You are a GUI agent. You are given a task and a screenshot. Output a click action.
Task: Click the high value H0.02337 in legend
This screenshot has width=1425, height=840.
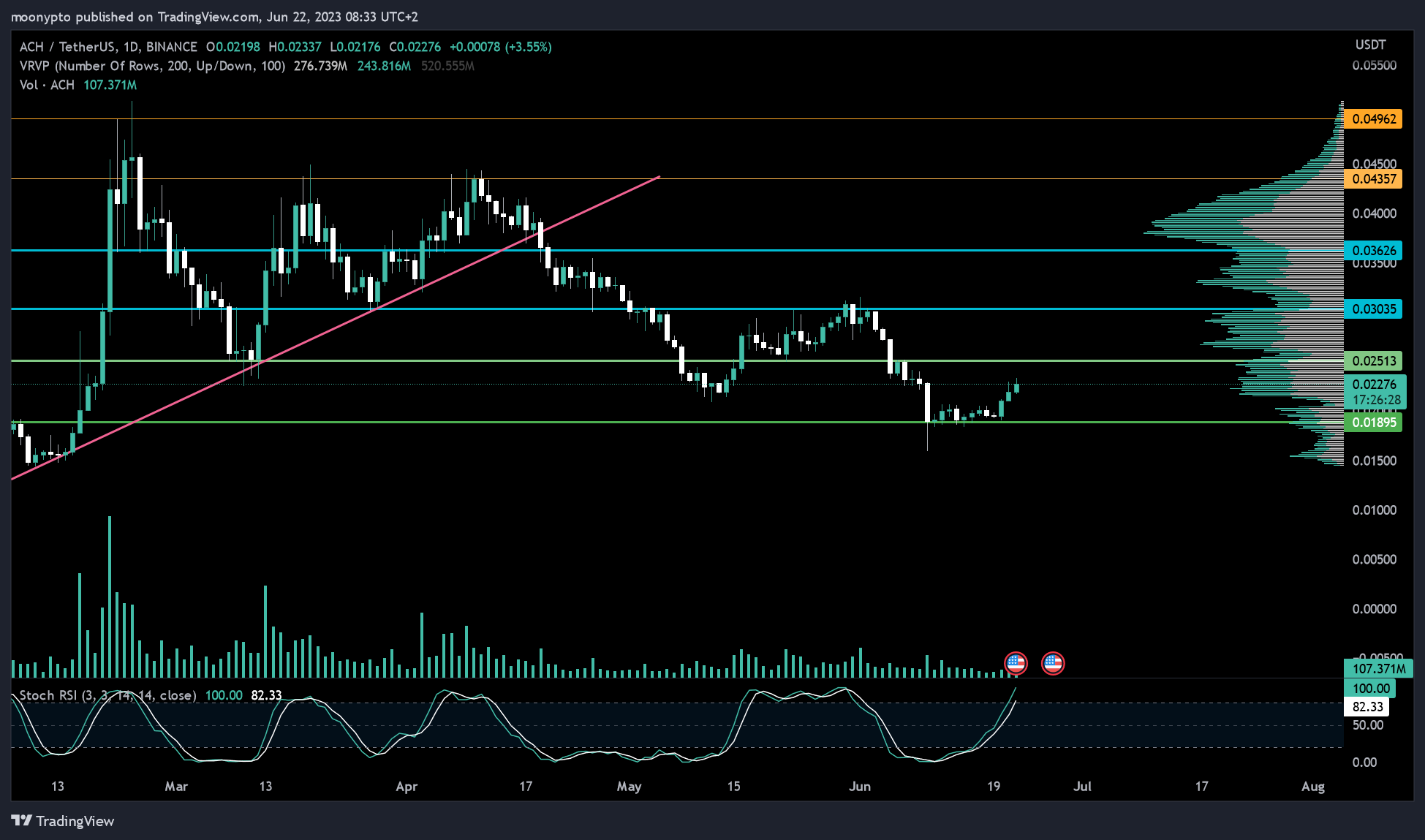coord(295,47)
